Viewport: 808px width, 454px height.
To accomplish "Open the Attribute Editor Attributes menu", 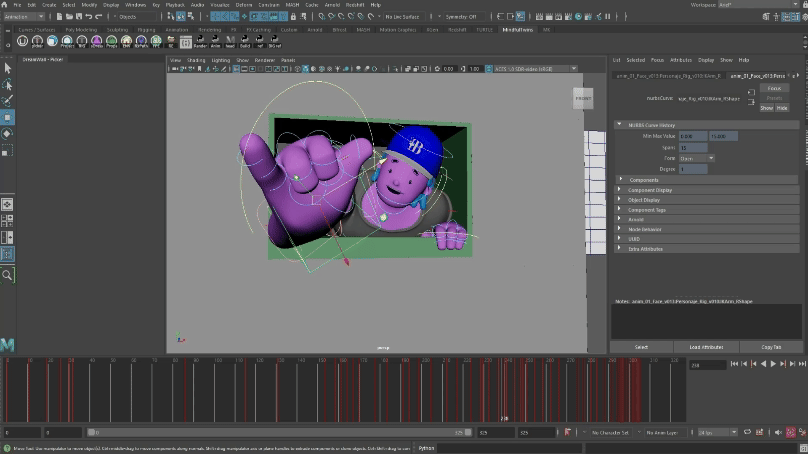I will 681,60.
